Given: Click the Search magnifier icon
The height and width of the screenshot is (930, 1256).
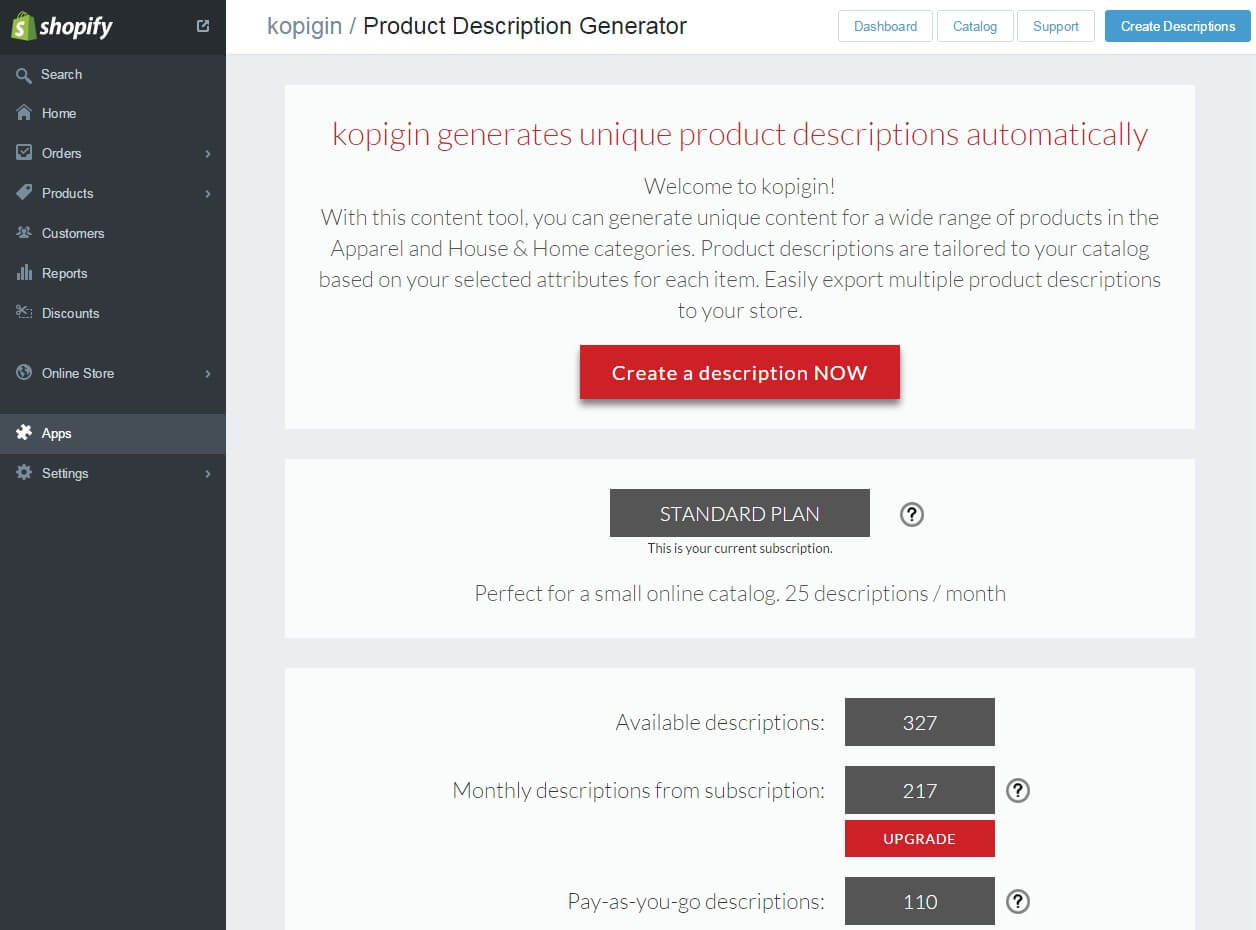Looking at the screenshot, I should coord(24,75).
